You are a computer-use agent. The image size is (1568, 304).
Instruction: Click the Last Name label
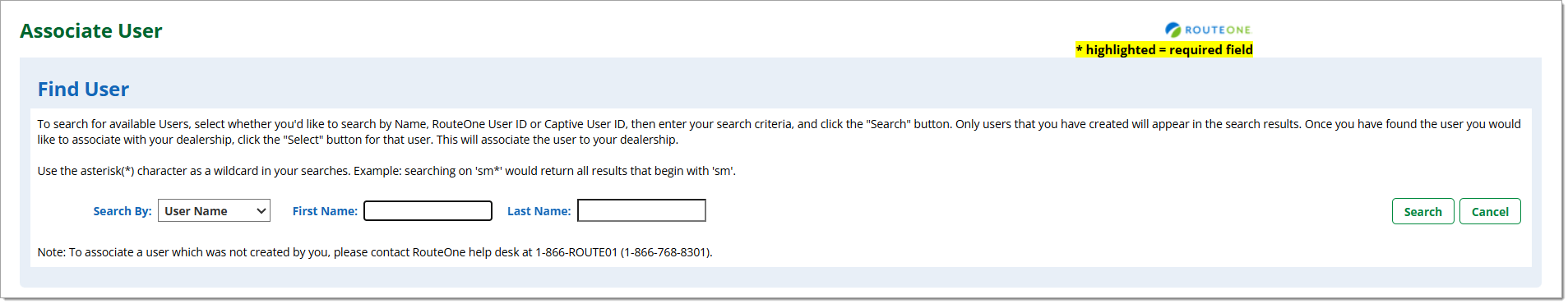539,211
